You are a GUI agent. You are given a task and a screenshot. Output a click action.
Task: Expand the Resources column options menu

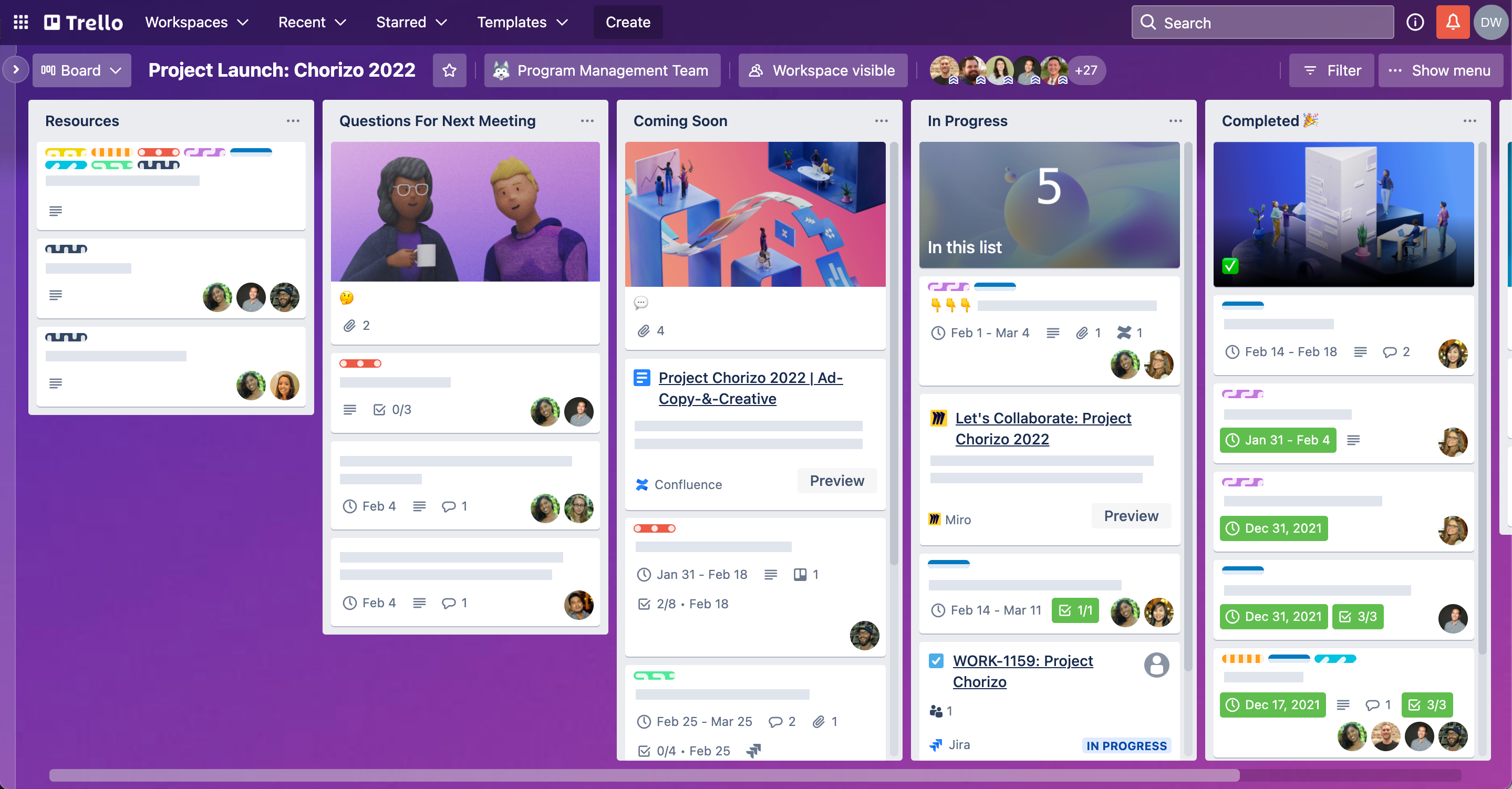click(291, 120)
